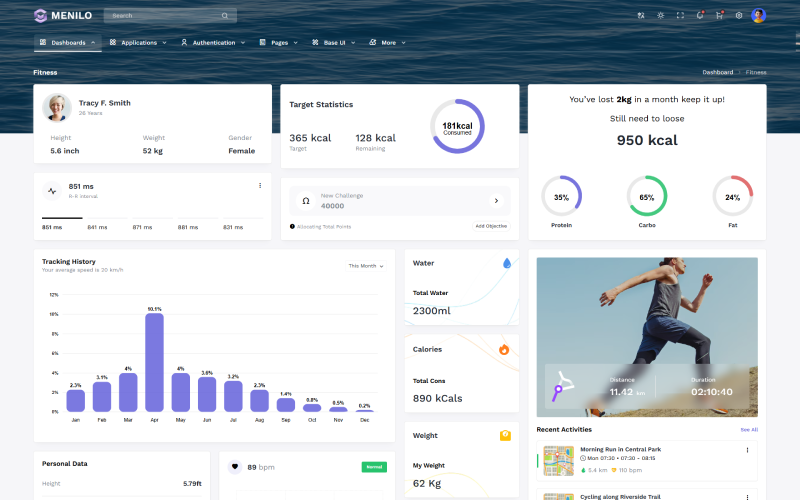Image resolution: width=800 pixels, height=500 pixels.
Task: Open the shopping cart icon
Action: click(x=719, y=15)
